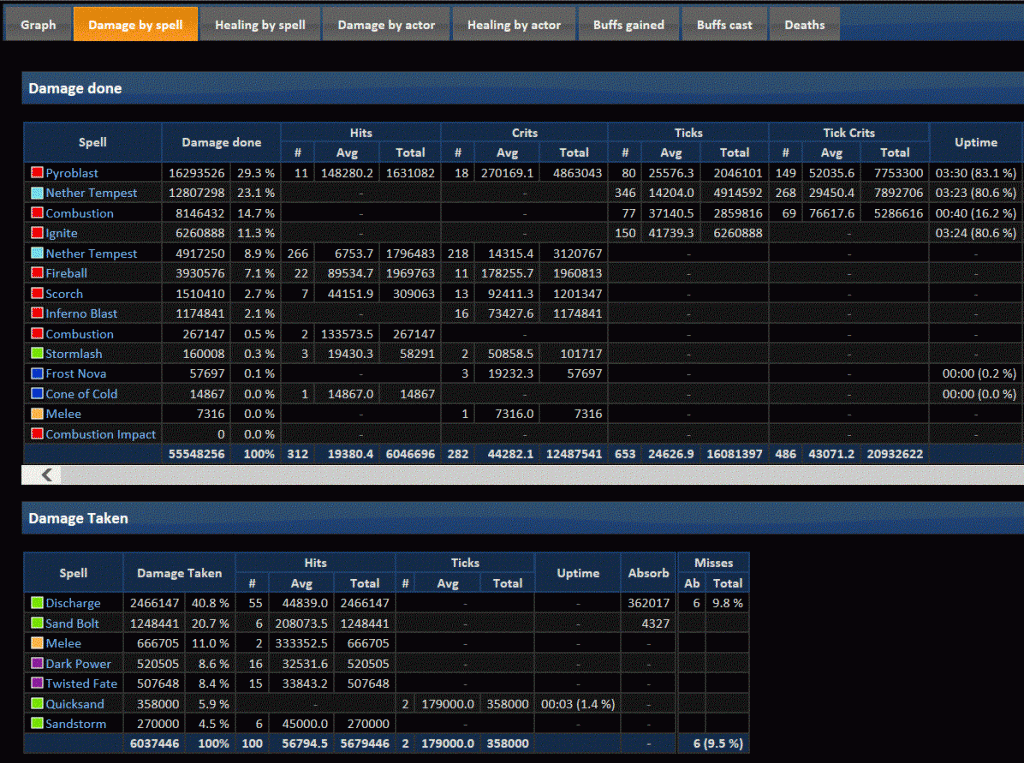The image size is (1024, 763).
Task: Click the purple Dark Power swatch
Action: (37, 663)
